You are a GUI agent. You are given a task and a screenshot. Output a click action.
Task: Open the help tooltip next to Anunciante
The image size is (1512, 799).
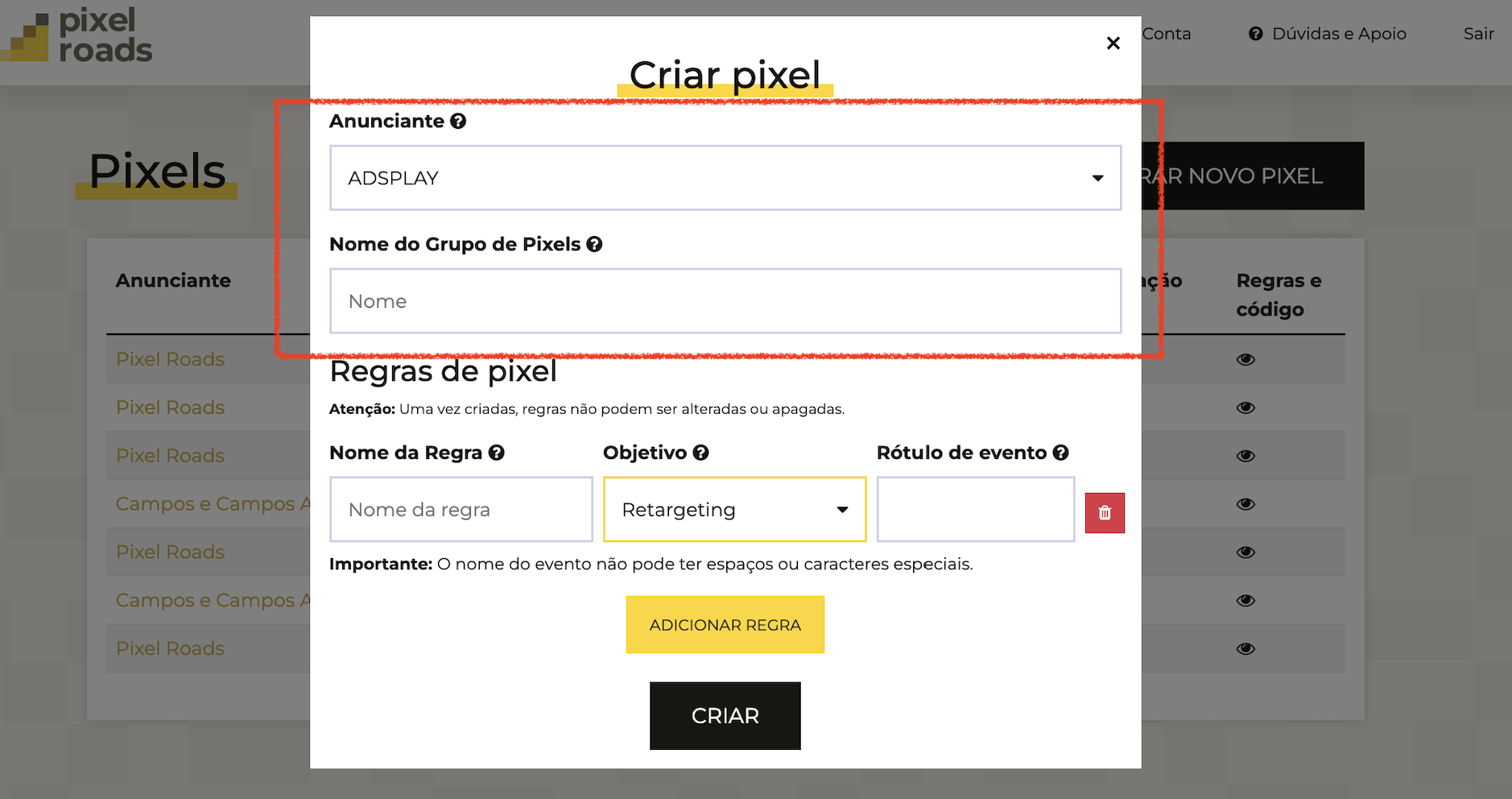(x=457, y=121)
